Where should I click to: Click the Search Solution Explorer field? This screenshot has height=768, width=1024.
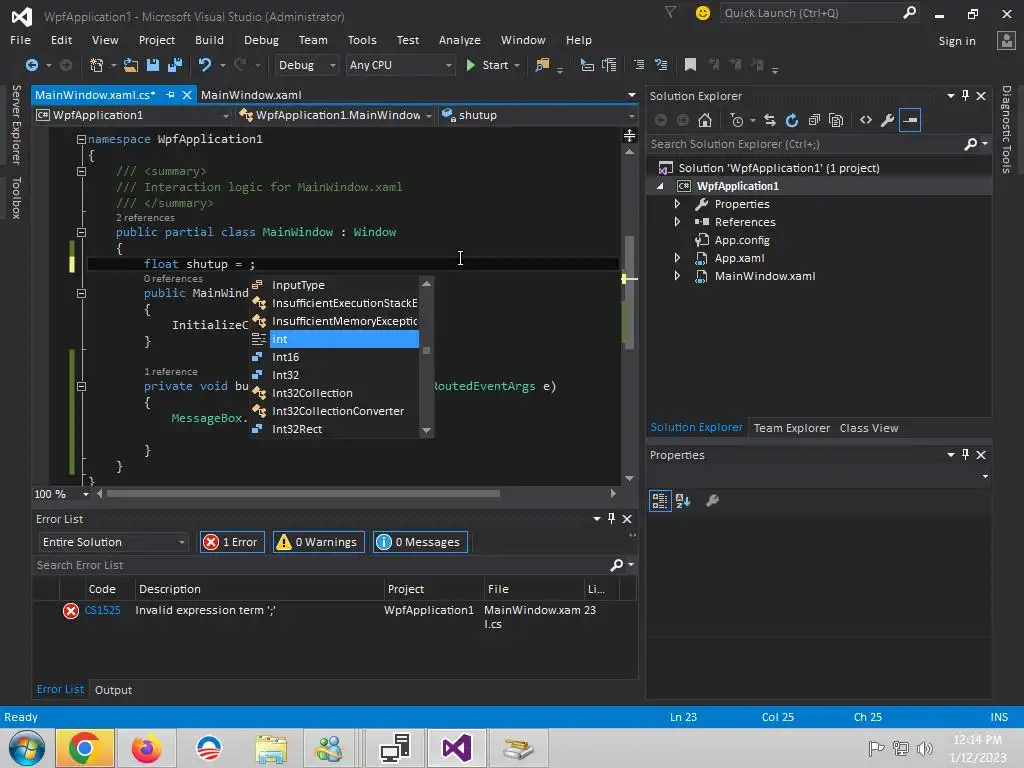(806, 144)
